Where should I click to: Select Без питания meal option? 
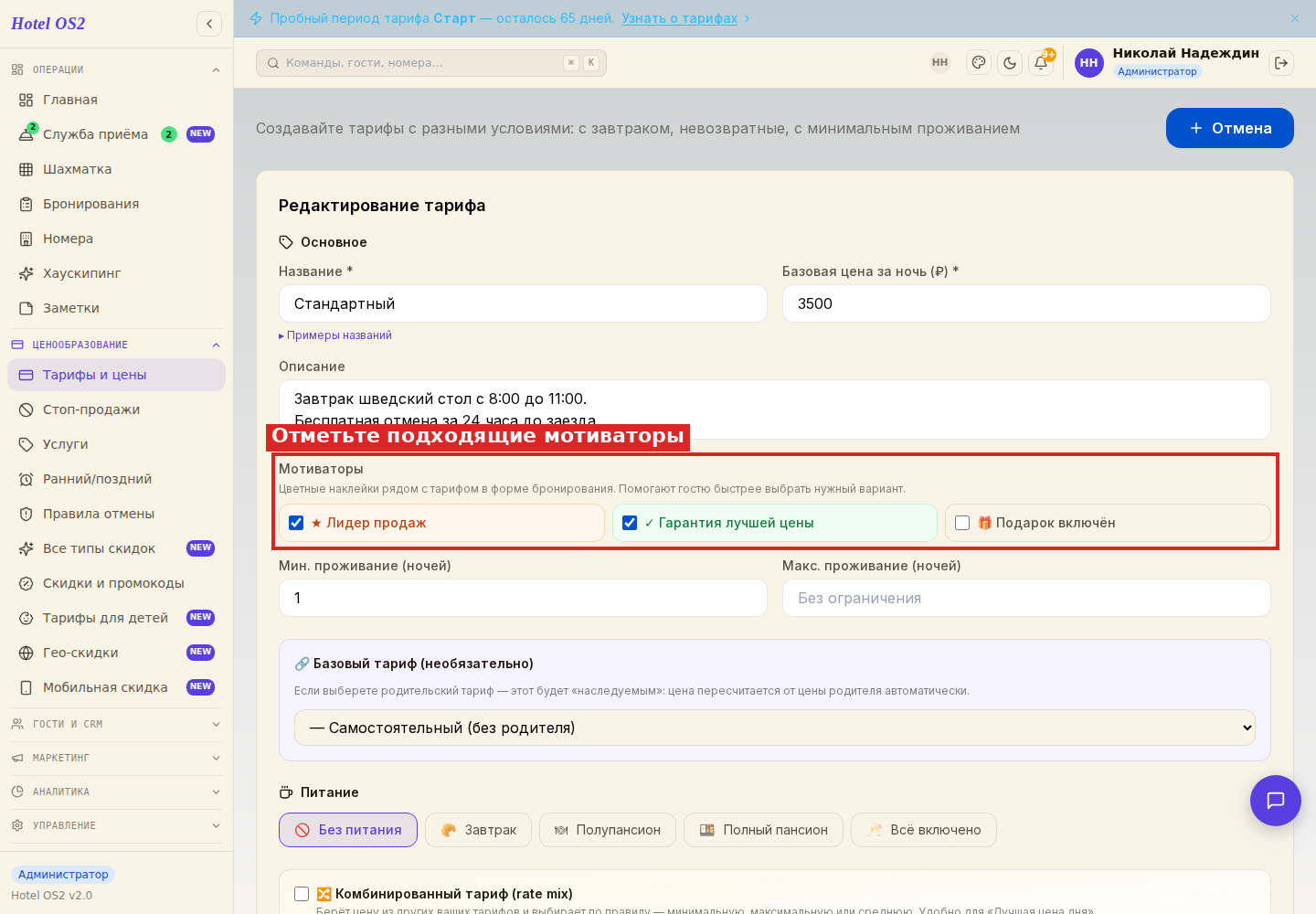pyautogui.click(x=348, y=830)
